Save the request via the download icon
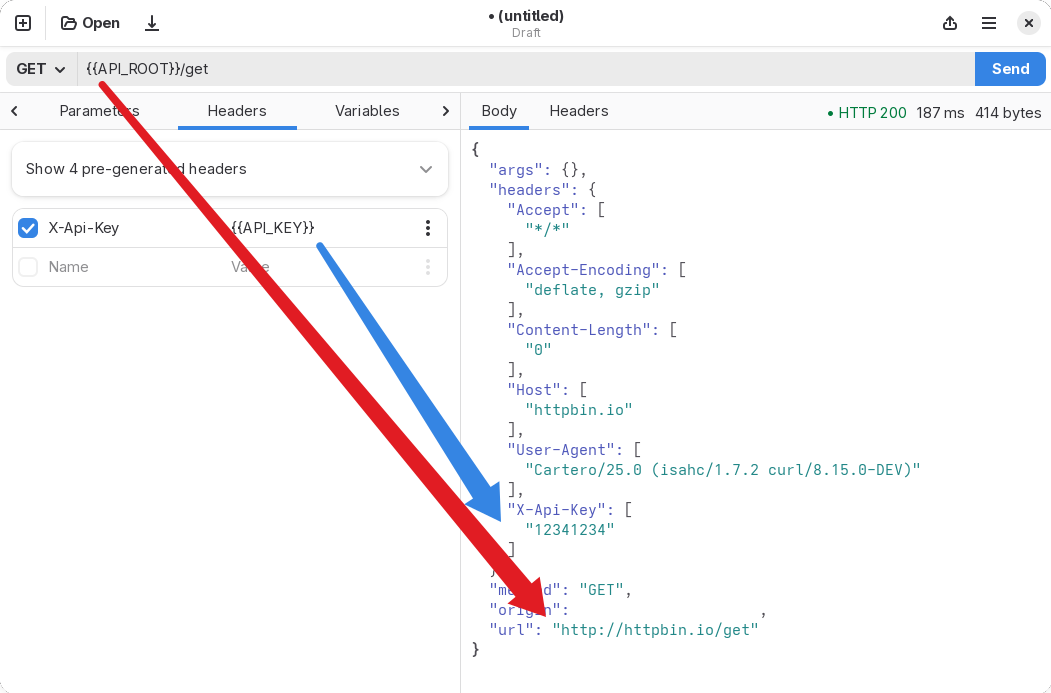Viewport: 1051px width, 693px height. pyautogui.click(x=151, y=22)
